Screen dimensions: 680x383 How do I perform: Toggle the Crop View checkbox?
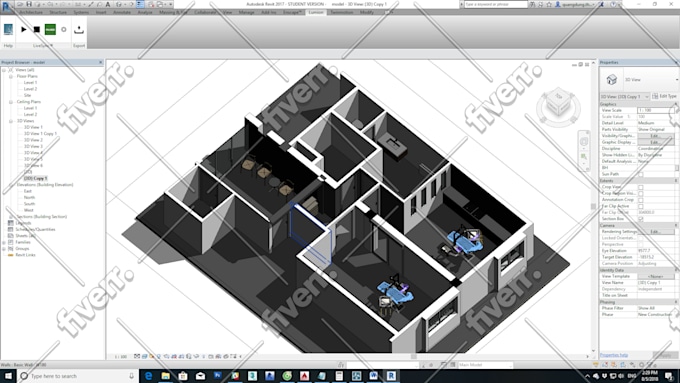point(641,187)
